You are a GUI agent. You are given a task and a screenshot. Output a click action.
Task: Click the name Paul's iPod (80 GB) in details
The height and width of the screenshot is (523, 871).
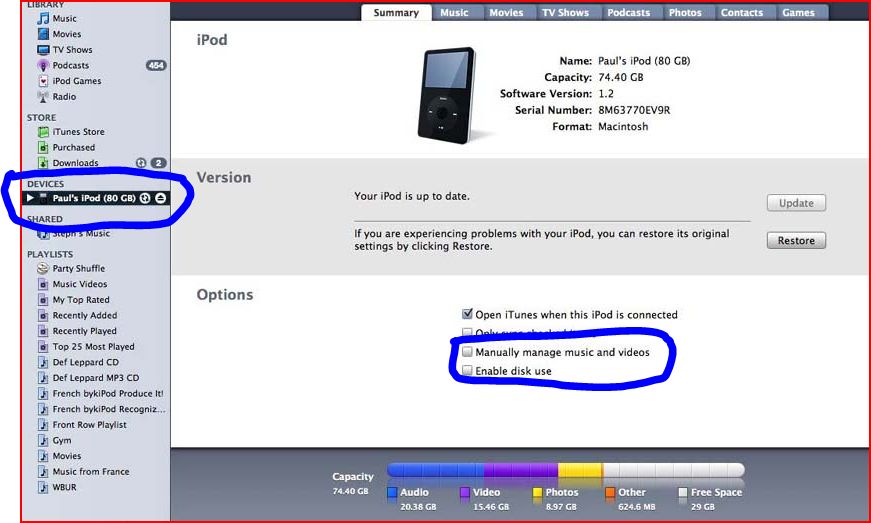coord(644,61)
